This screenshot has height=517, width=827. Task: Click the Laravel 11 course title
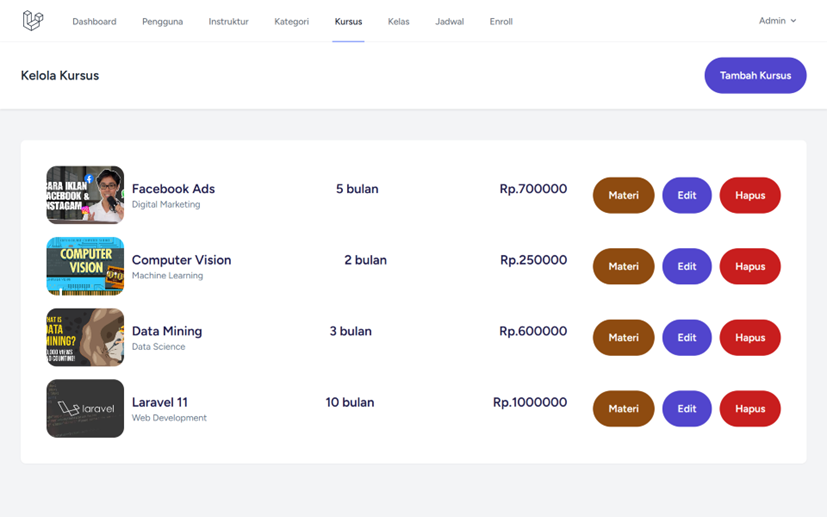coord(160,403)
